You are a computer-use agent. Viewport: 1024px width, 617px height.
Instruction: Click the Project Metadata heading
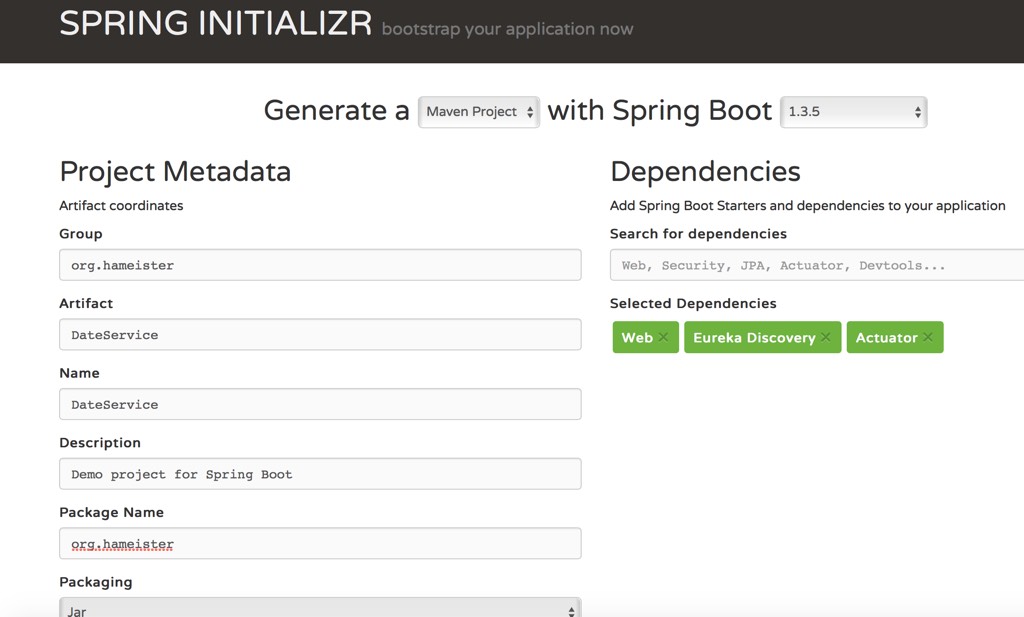[175, 172]
